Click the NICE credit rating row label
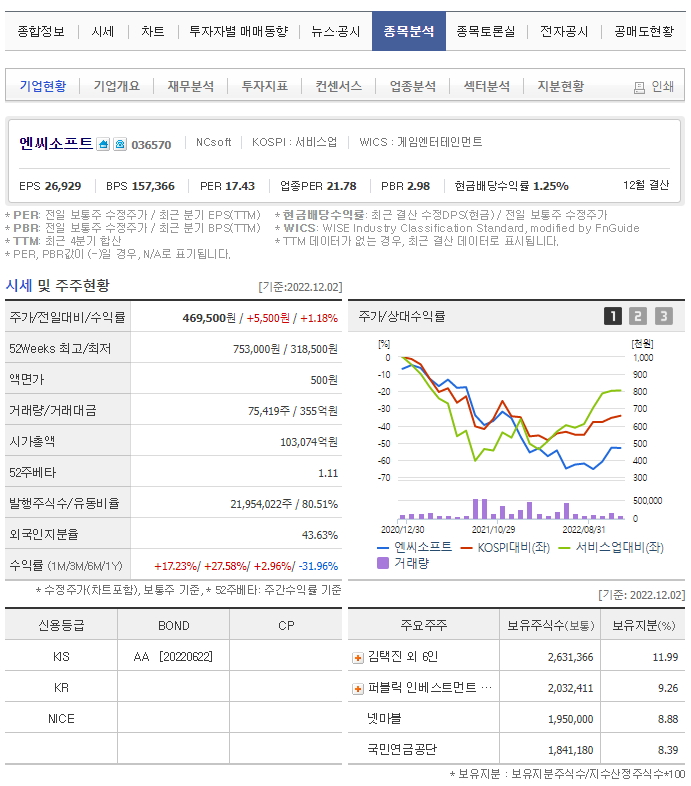Image resolution: width=691 pixels, height=786 pixels. [61, 719]
